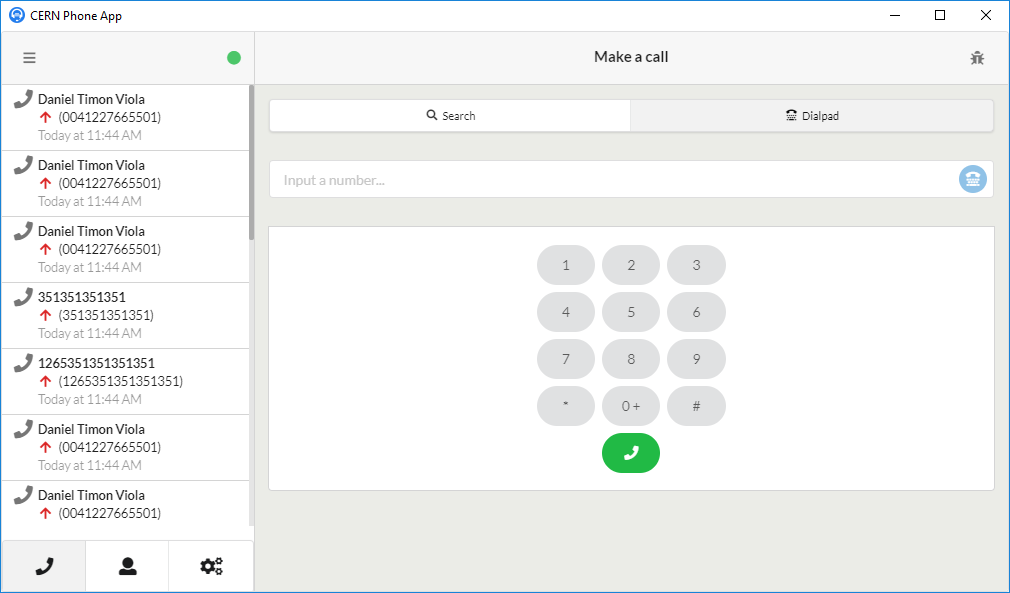Screen dimensions: 1010x593
Task: Click the Input a number field
Action: pyautogui.click(x=610, y=180)
